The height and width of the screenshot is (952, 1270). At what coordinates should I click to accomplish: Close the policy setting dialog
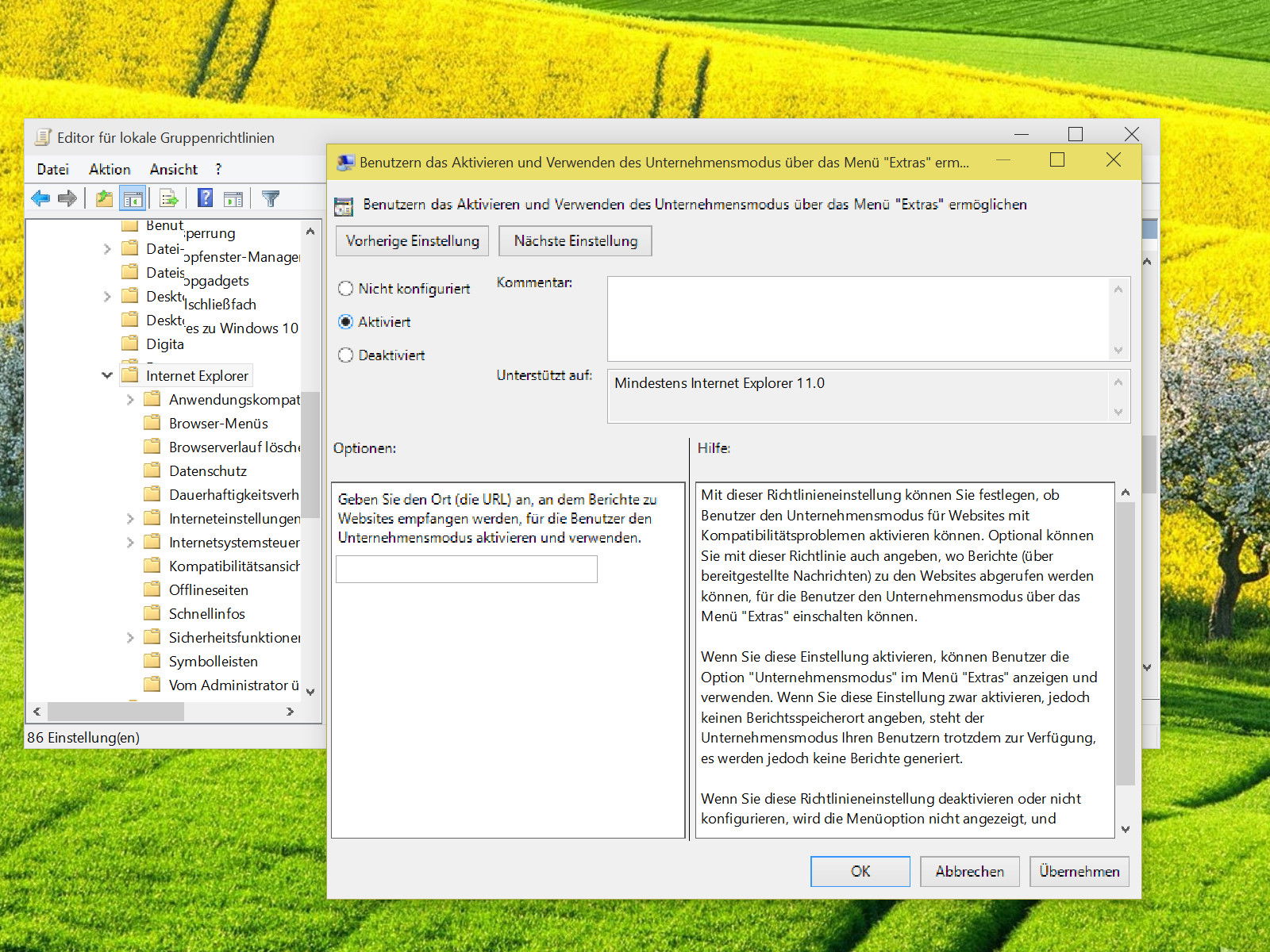pos(1114,160)
